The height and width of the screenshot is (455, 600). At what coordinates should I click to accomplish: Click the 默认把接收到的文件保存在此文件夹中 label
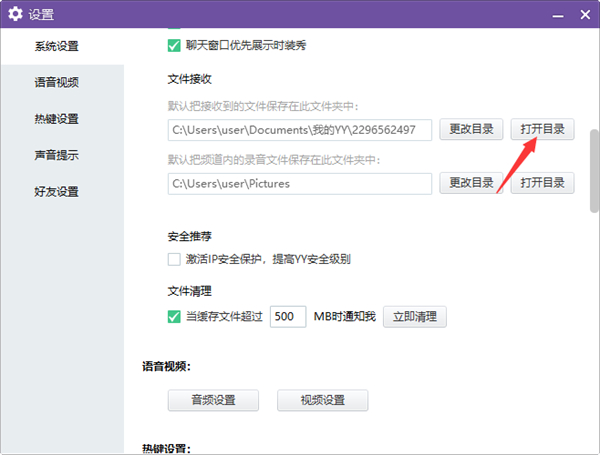click(263, 106)
